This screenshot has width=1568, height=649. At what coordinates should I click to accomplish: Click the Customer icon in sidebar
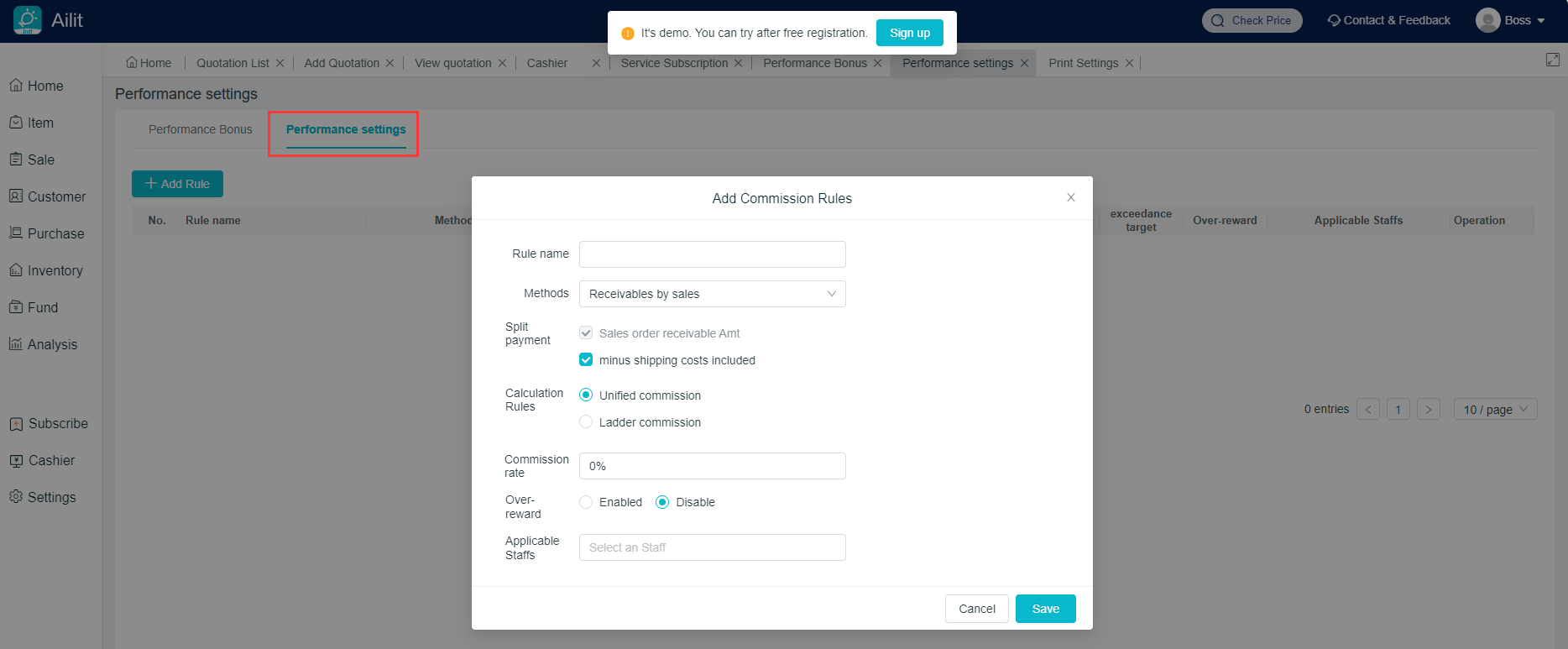pyautogui.click(x=16, y=196)
